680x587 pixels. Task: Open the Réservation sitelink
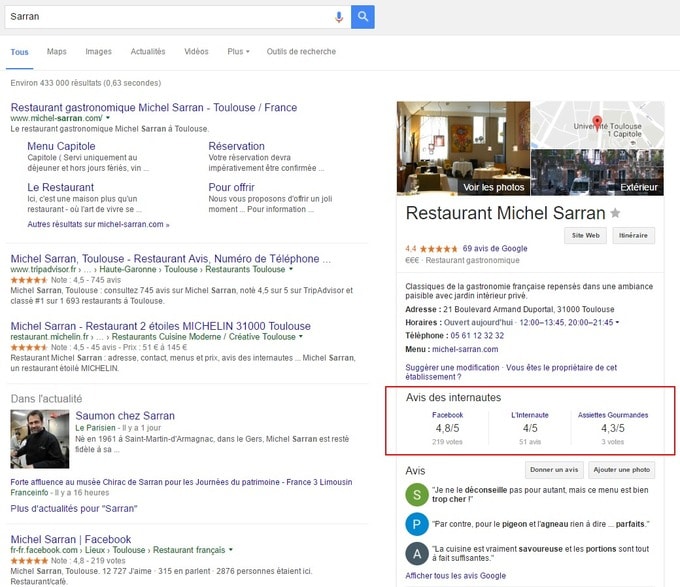pyautogui.click(x=236, y=146)
